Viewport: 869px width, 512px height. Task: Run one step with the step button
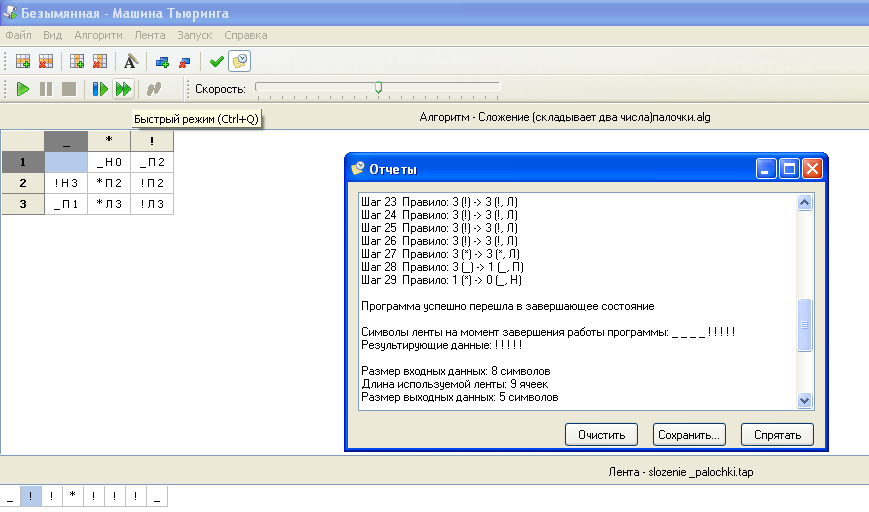click(100, 89)
